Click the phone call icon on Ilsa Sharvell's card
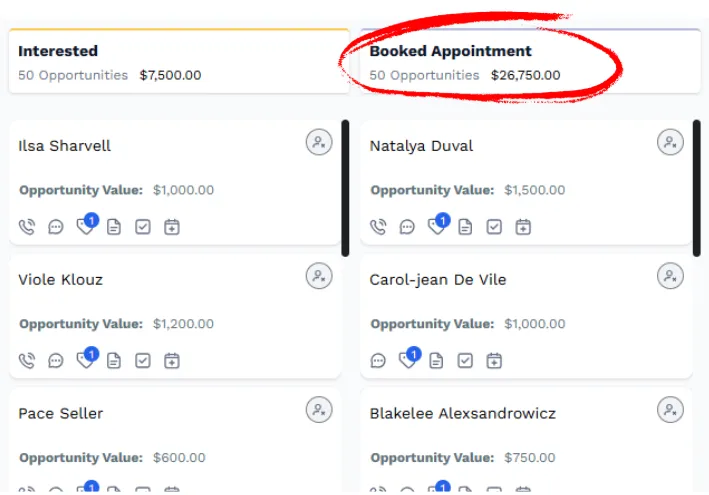709x495 pixels. [x=27, y=226]
